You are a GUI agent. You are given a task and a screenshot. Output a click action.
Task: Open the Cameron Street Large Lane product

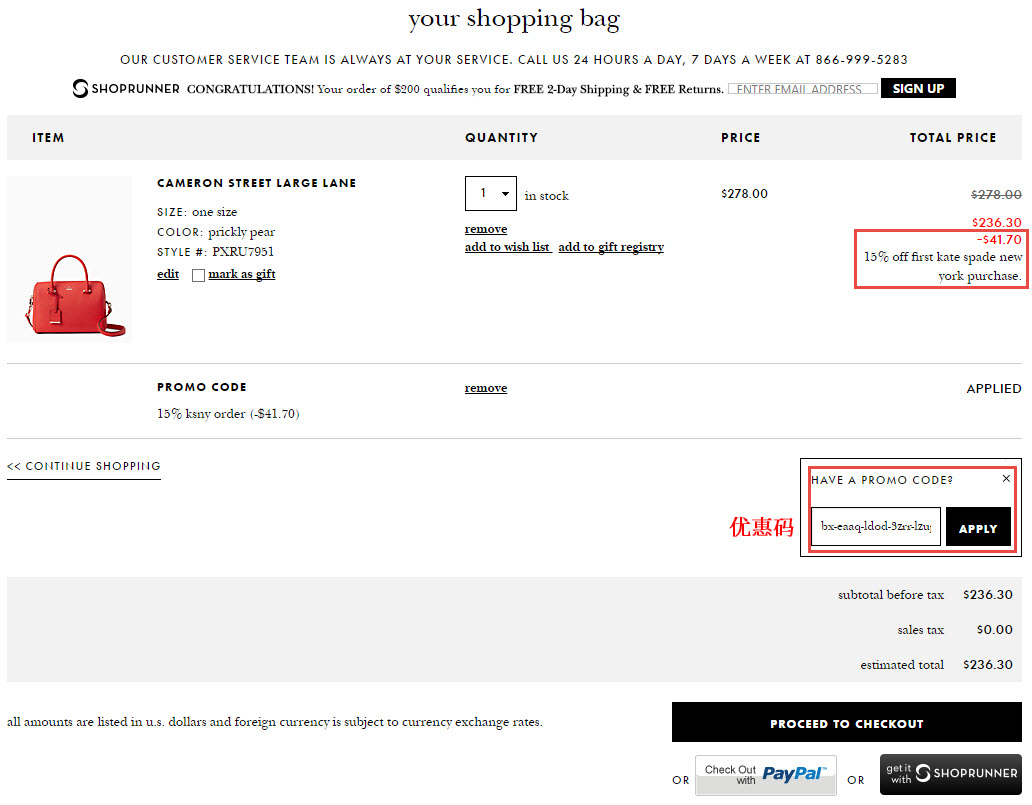257,183
